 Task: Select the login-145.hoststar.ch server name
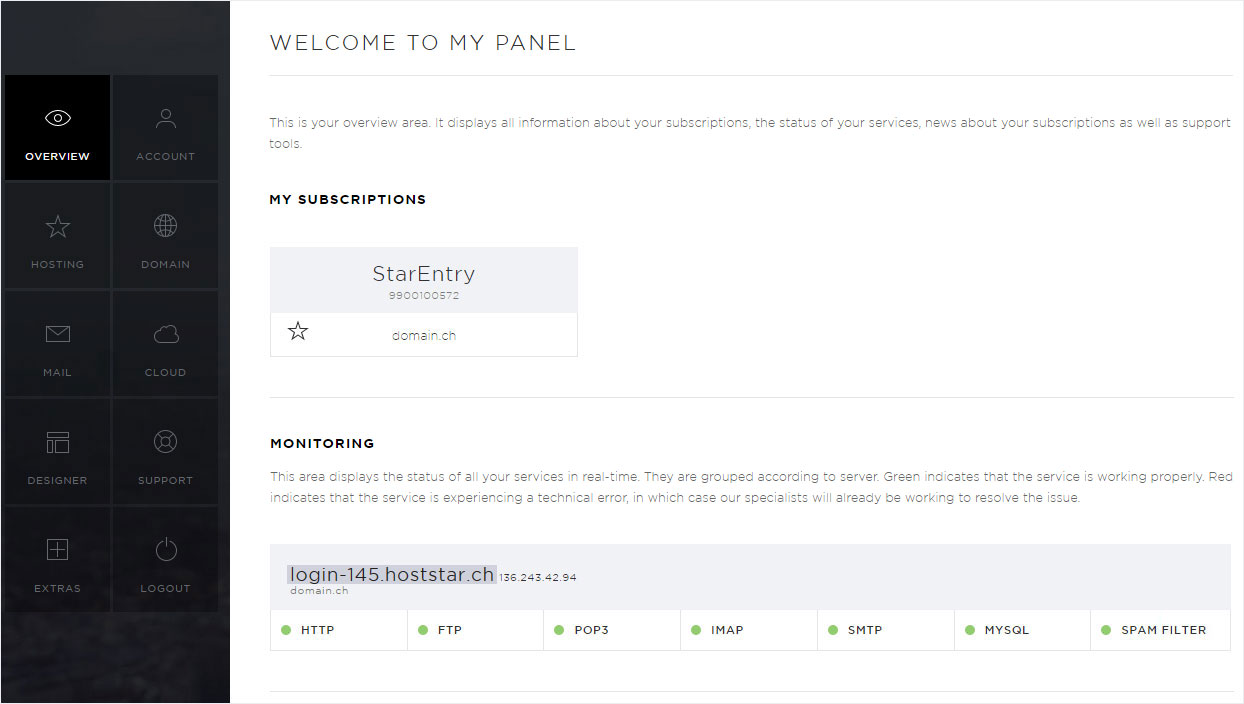coord(392,575)
